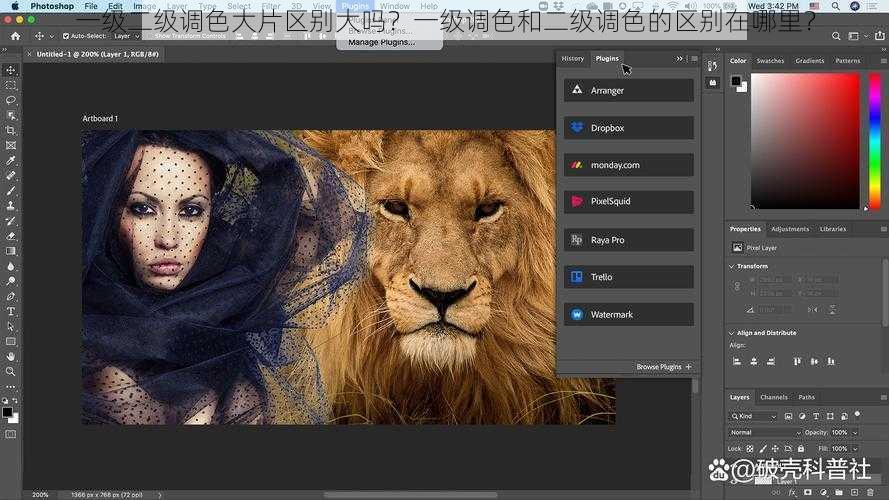Collapse the Align and Distribute section
This screenshot has width=889, height=500.
(x=731, y=333)
